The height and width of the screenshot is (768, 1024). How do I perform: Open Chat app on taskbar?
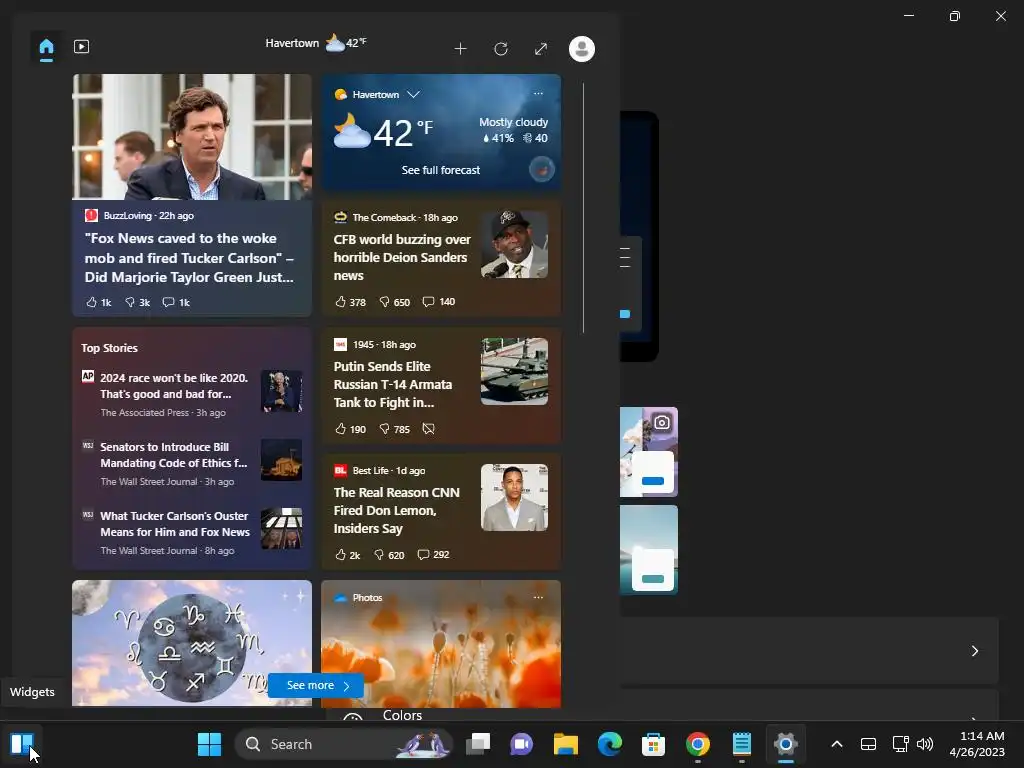pyautogui.click(x=521, y=744)
